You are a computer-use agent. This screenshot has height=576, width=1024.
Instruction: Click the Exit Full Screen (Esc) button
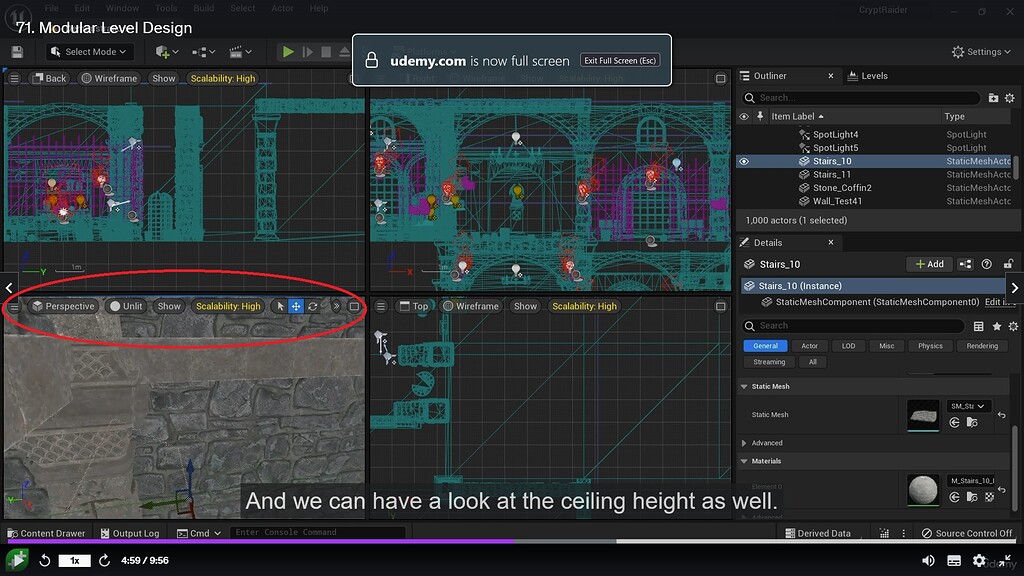(x=620, y=60)
